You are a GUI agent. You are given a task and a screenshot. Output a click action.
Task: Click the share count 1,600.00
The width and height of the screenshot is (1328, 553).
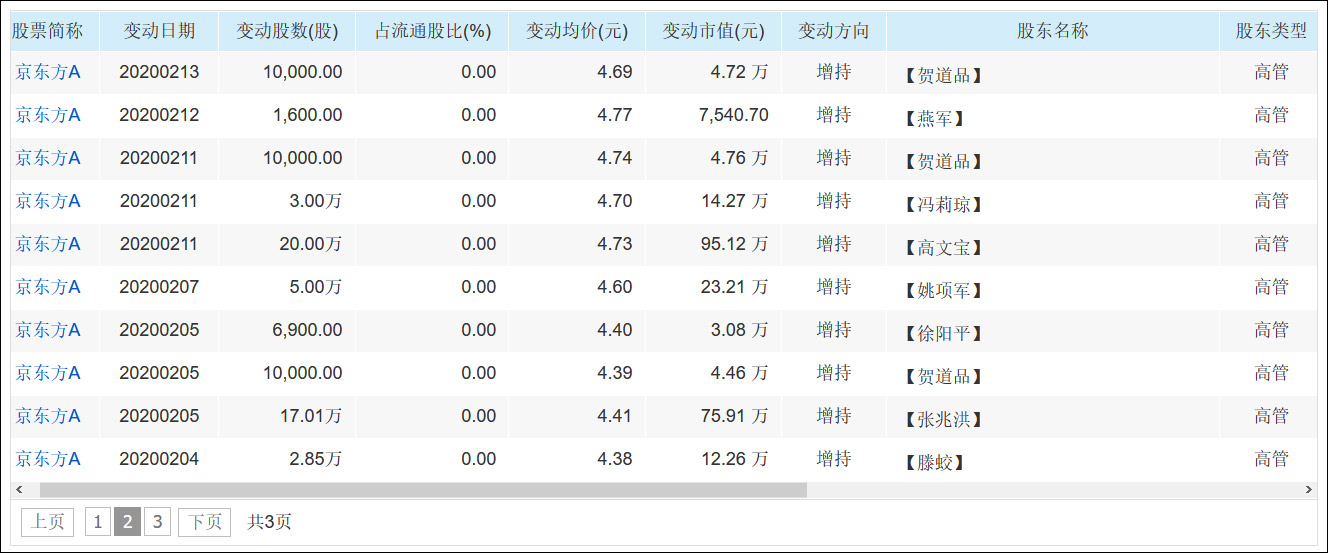[307, 115]
